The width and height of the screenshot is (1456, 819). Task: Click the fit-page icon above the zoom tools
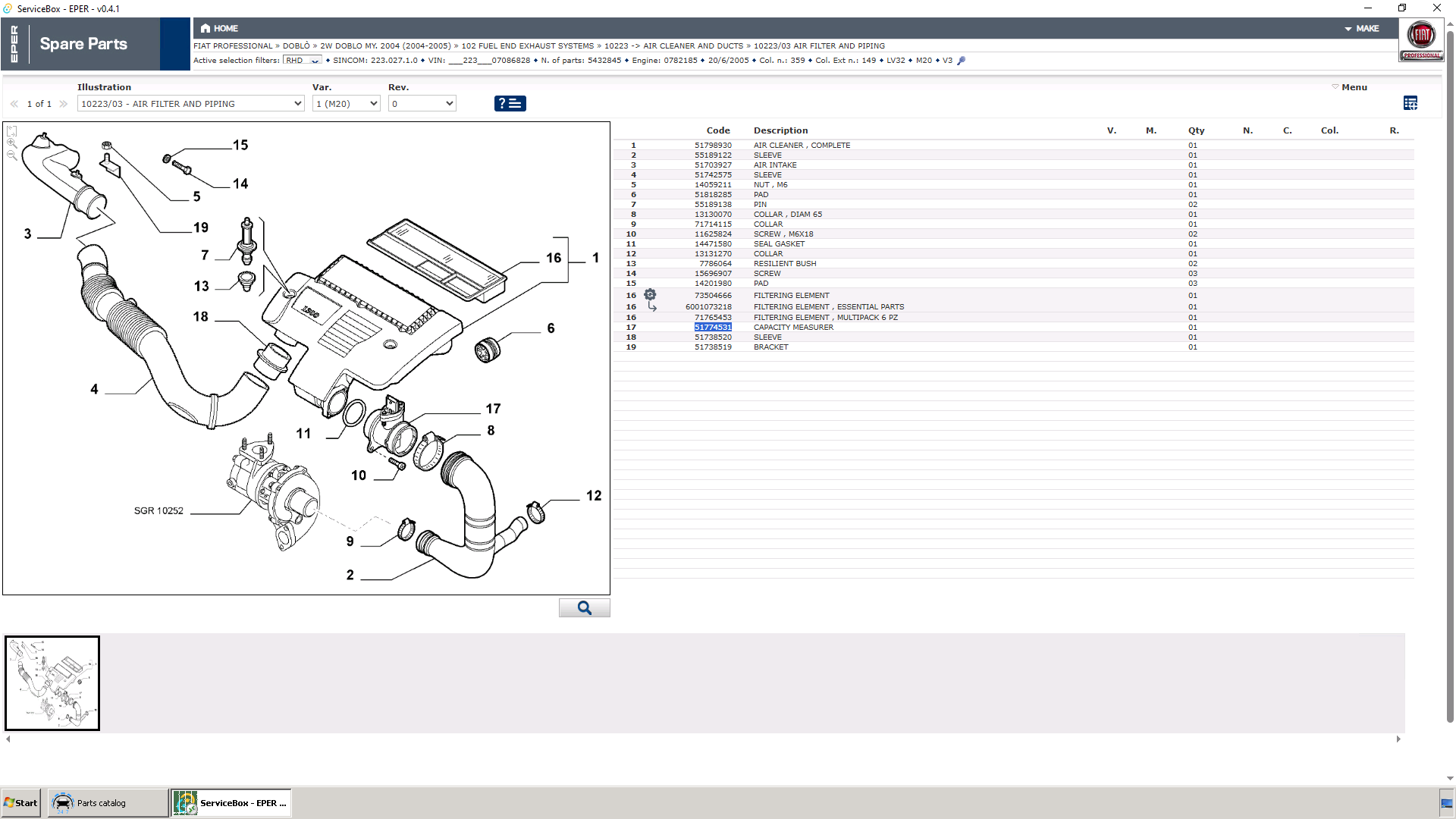tap(12, 131)
